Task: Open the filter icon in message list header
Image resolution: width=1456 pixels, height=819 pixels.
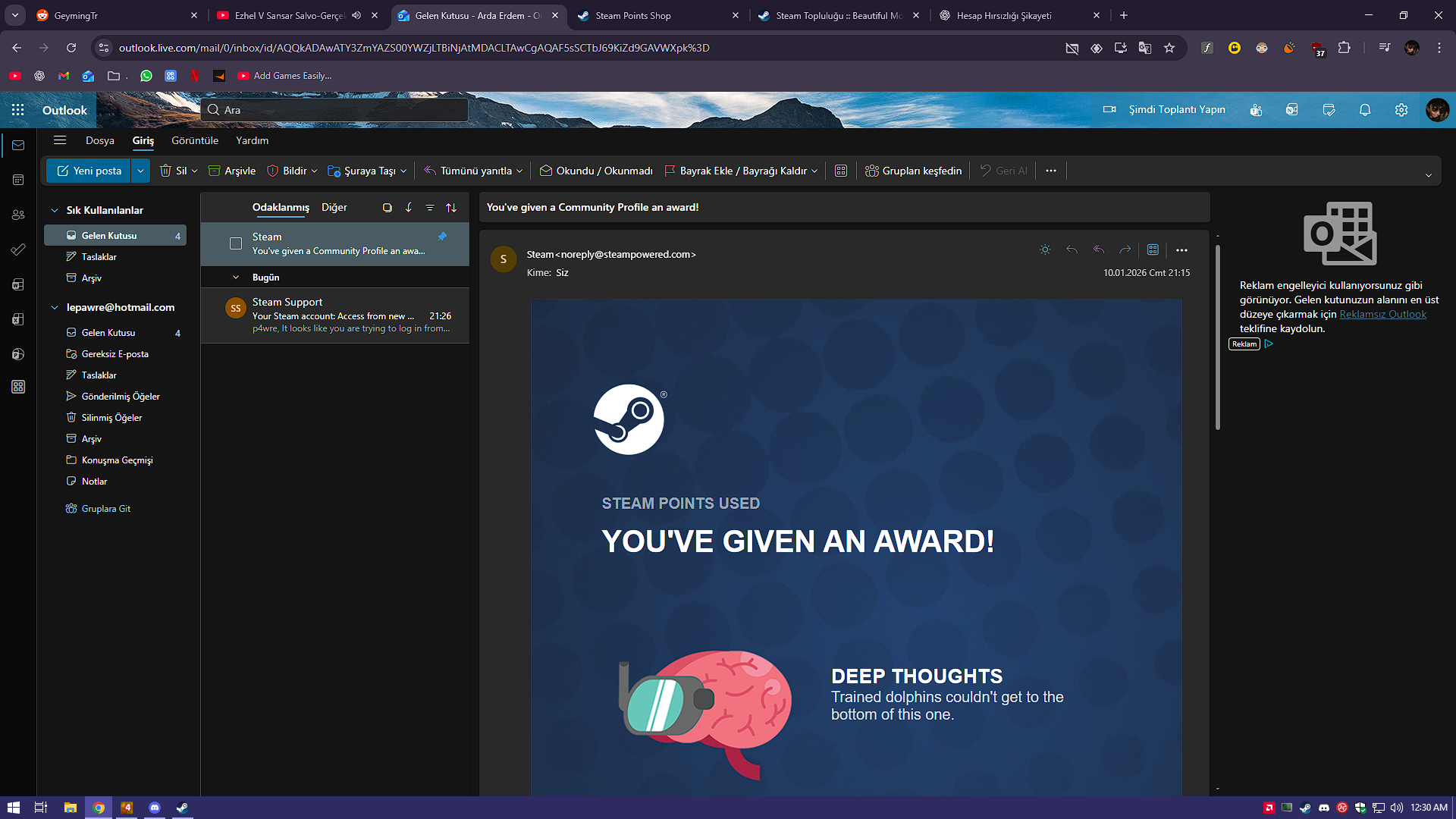Action: [430, 208]
